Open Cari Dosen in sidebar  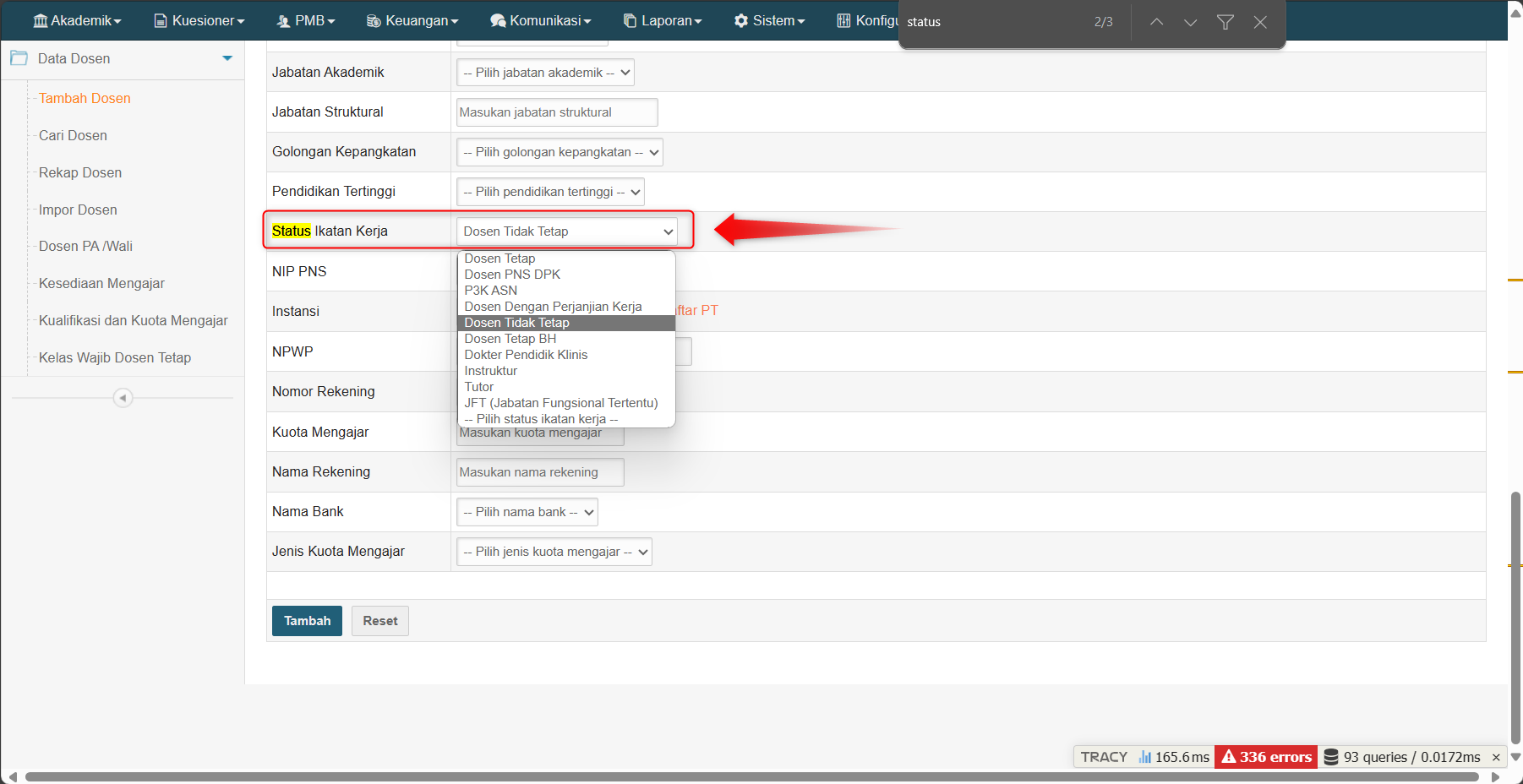click(73, 135)
